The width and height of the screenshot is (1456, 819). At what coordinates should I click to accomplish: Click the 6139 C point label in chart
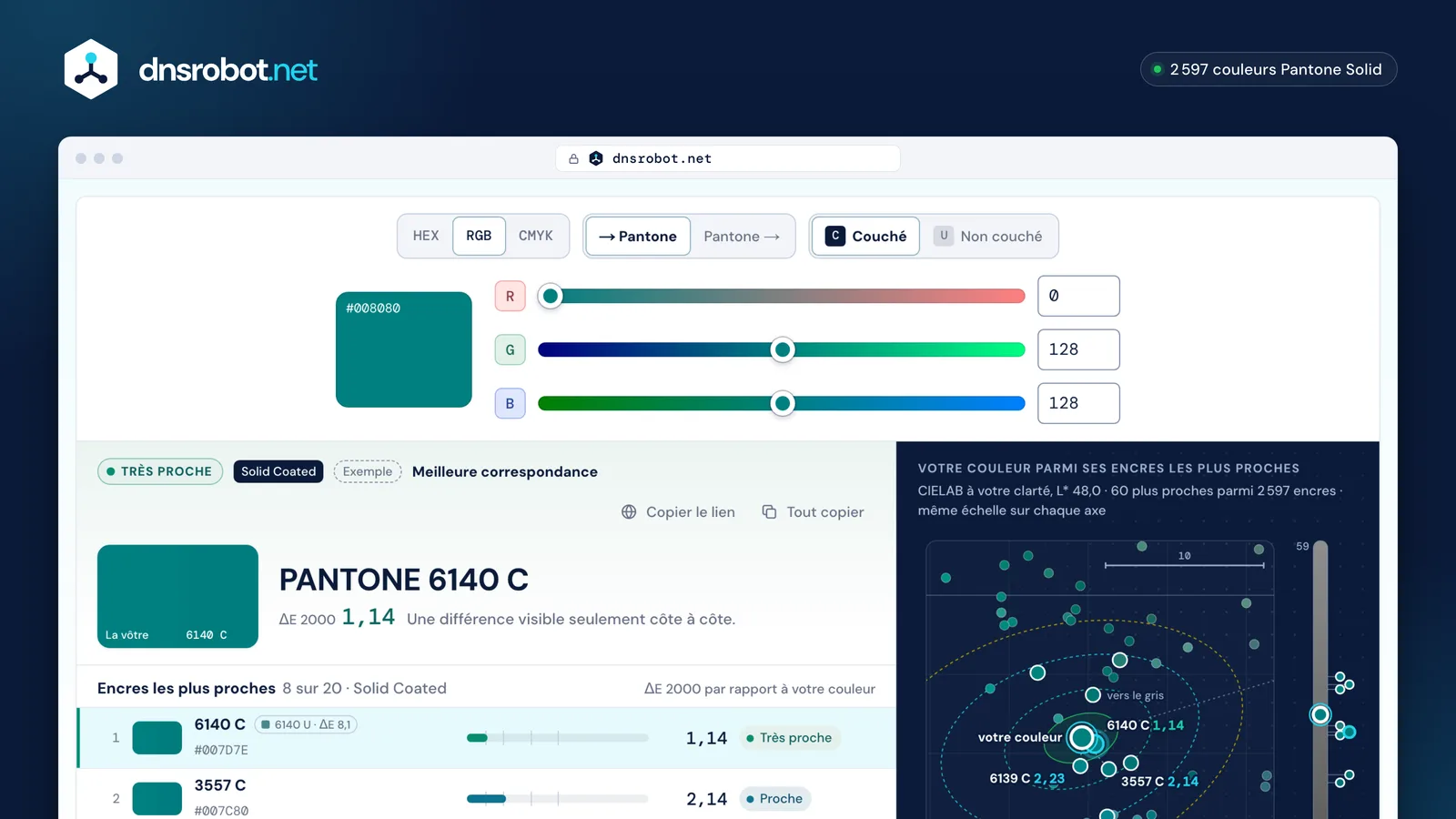[1026, 779]
